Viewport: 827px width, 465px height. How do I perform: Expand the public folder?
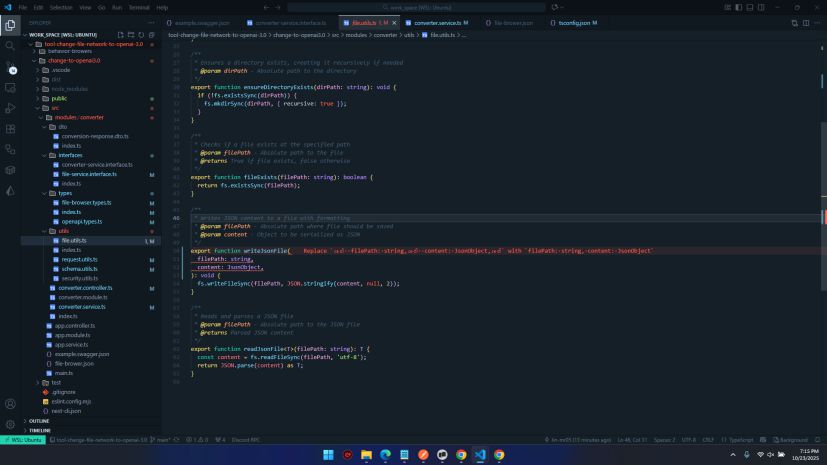(59, 99)
